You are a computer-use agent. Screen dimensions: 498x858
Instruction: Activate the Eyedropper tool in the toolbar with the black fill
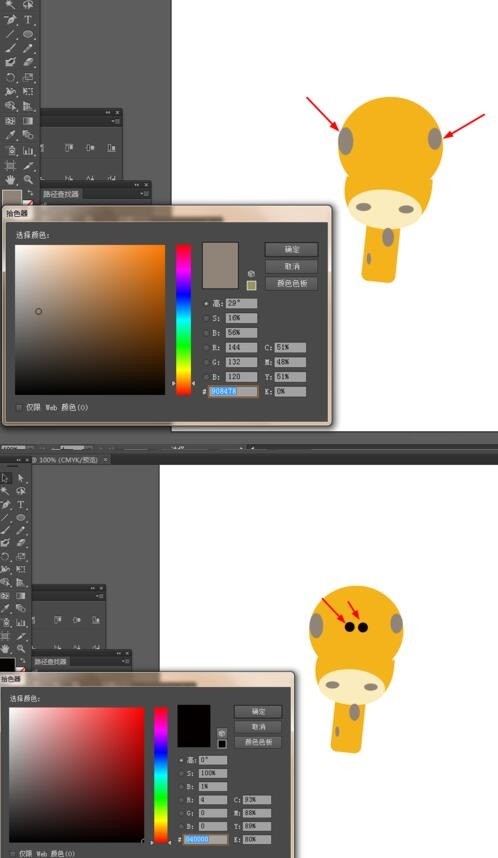coord(5,608)
